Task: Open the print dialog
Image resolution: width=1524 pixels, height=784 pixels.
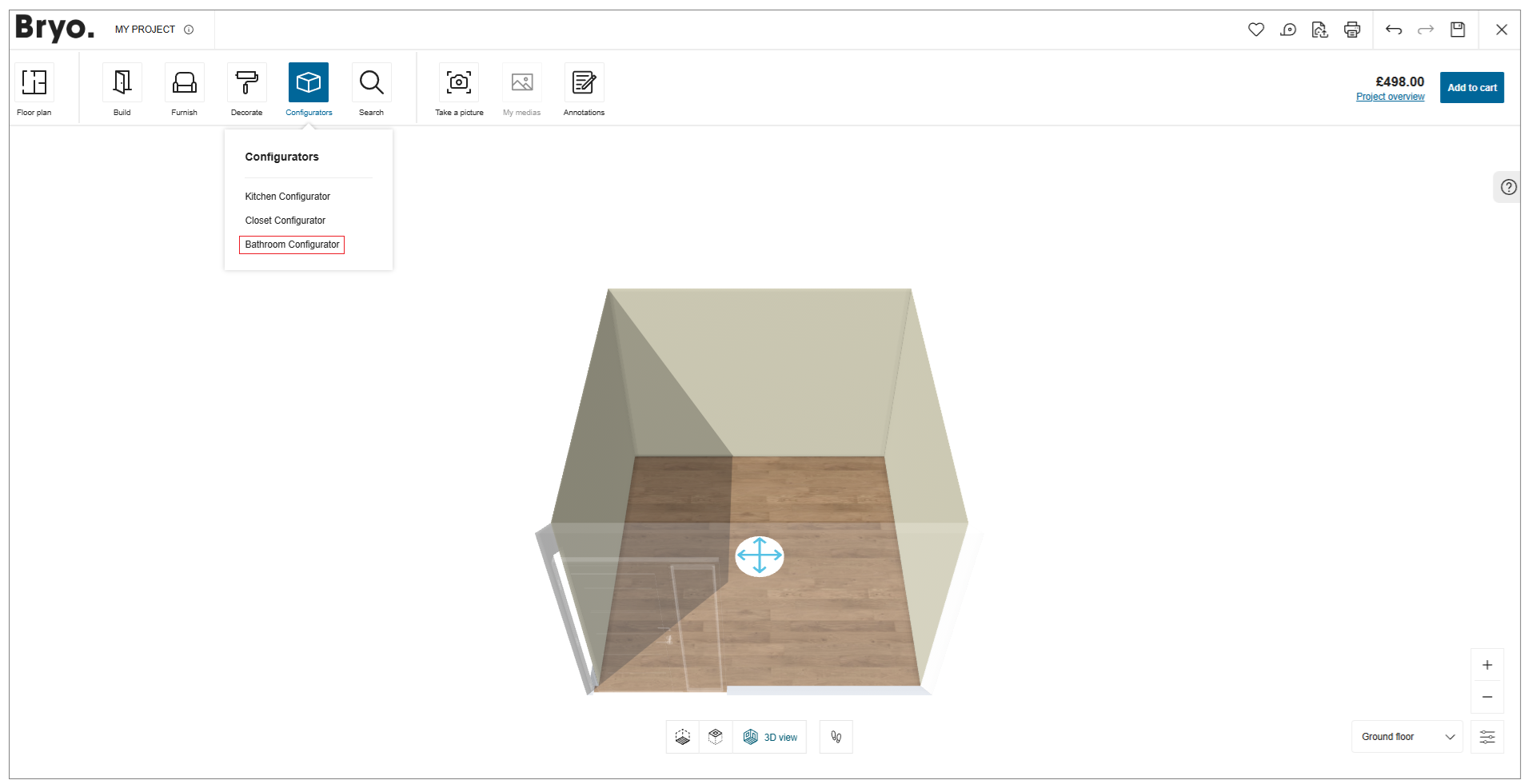Action: [x=1352, y=30]
